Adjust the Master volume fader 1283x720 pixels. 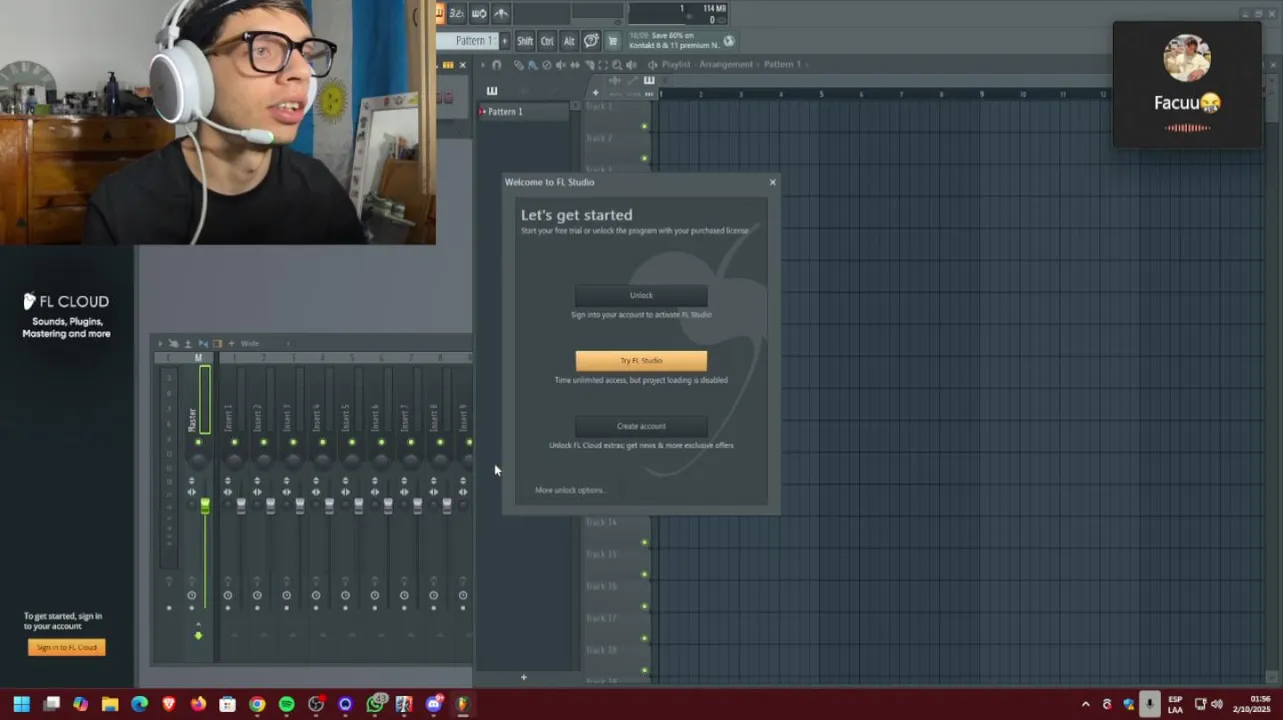[x=205, y=506]
